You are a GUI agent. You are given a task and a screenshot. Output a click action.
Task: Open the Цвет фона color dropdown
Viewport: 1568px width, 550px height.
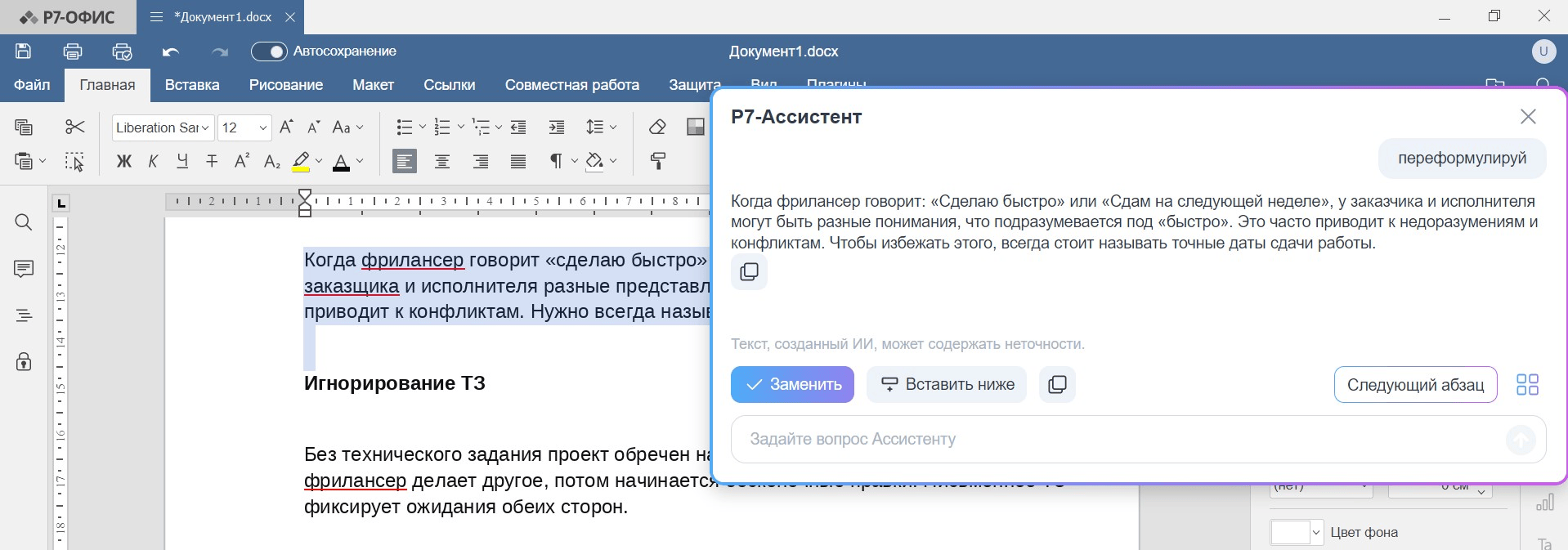(1316, 533)
